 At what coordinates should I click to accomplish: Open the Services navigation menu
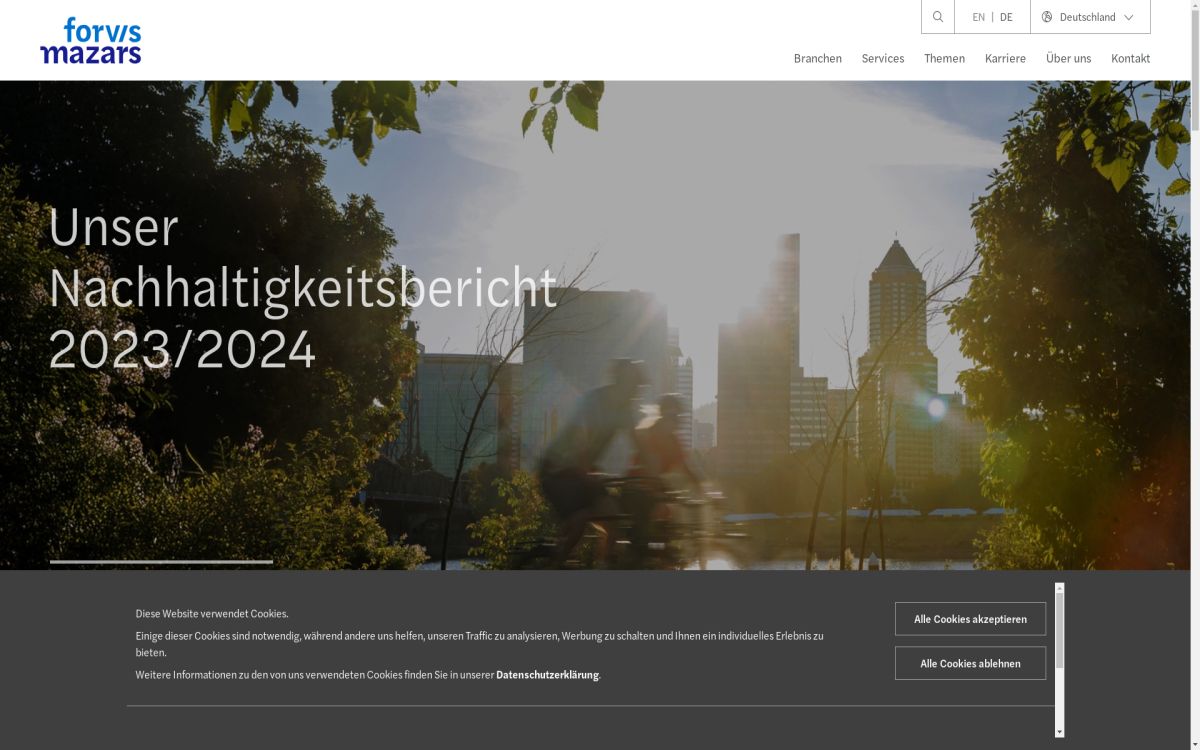[x=883, y=58]
